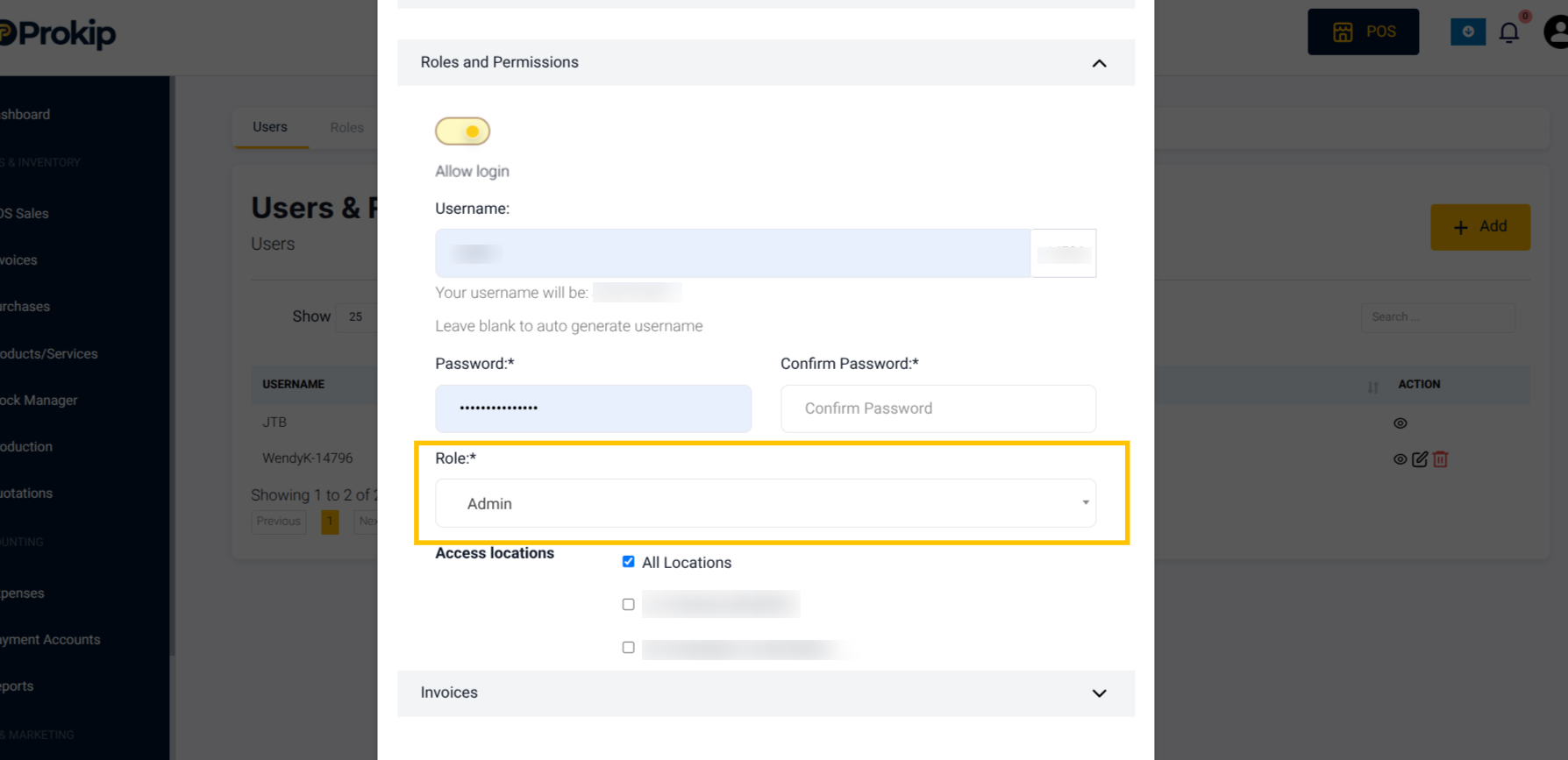Edit the WendyK-14796 user with pencil icon
1568x760 pixels.
coord(1420,458)
